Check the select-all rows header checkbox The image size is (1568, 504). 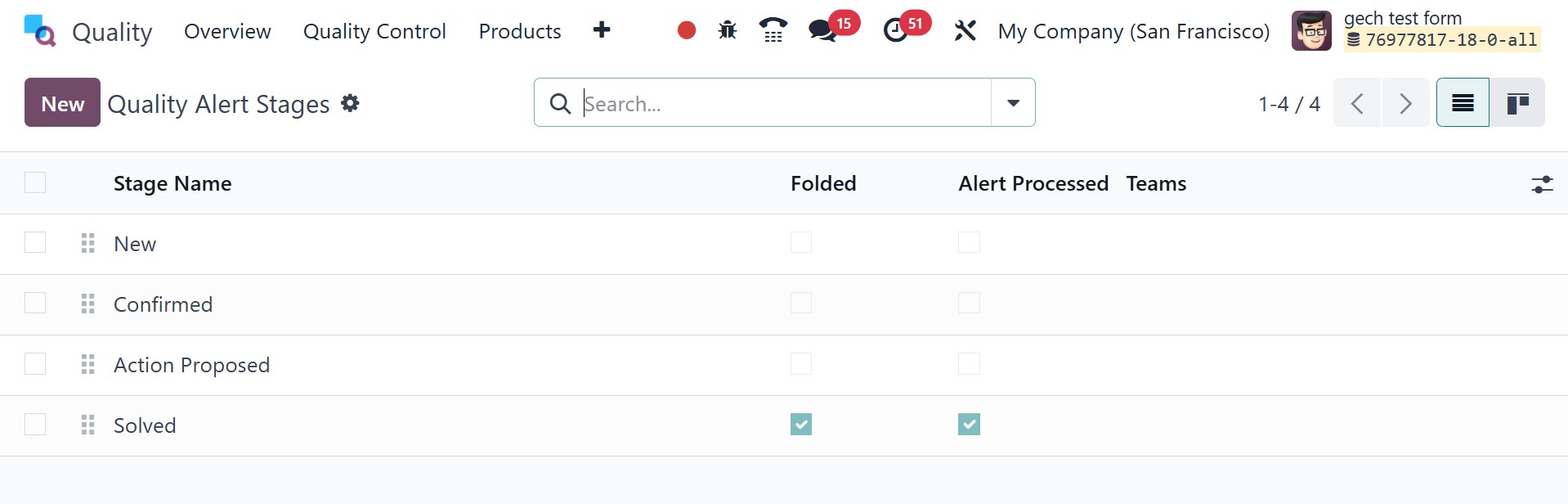pos(35,182)
